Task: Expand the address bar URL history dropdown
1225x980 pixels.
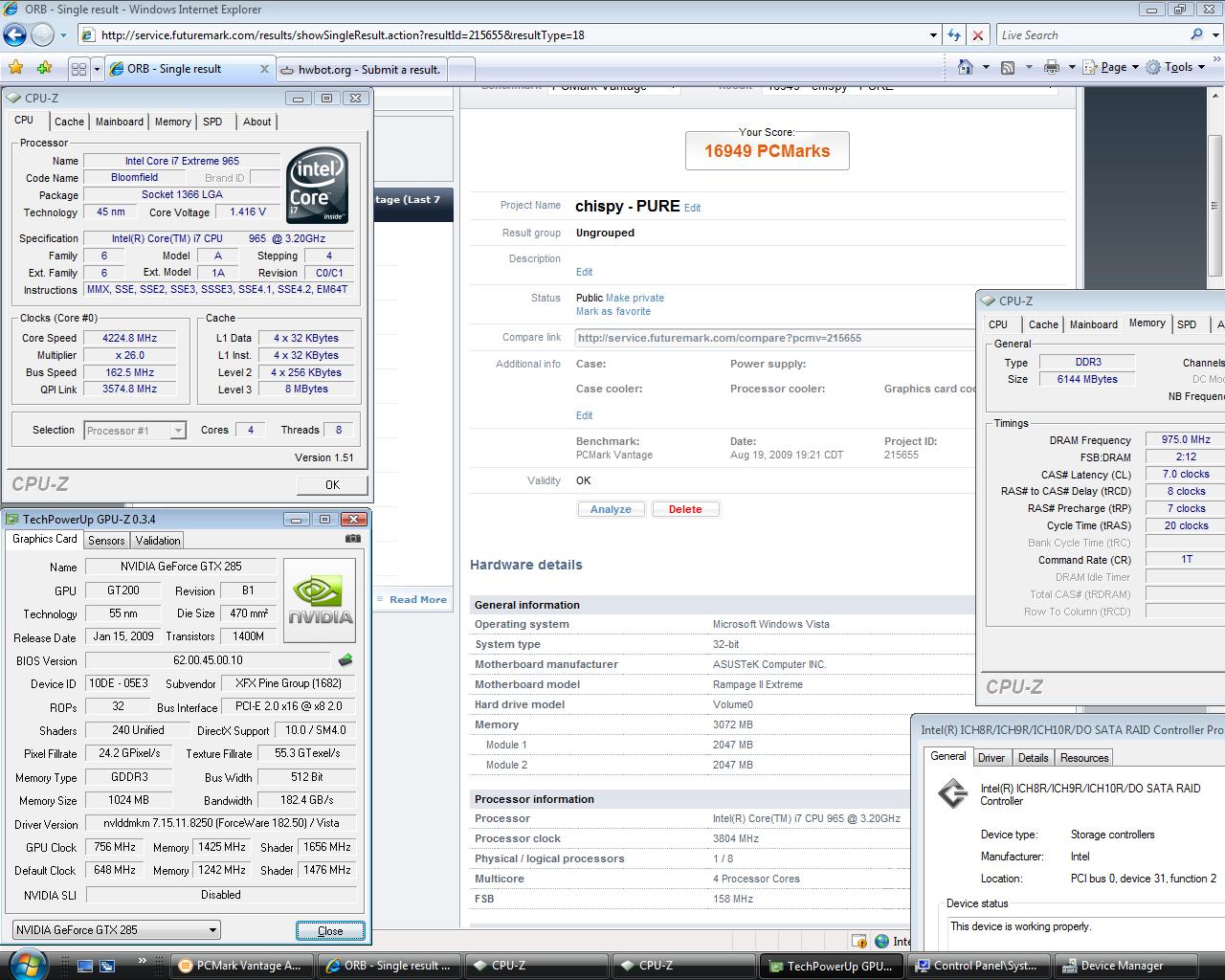Action: 933,35
